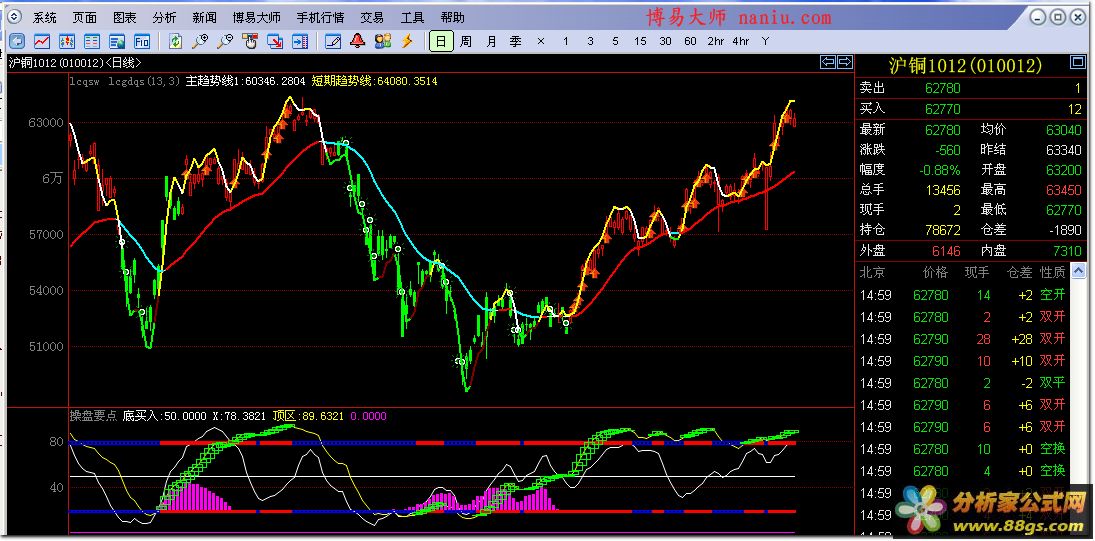Open the round dropdown button beside 系统
1095x541 pixels.
pos(15,18)
